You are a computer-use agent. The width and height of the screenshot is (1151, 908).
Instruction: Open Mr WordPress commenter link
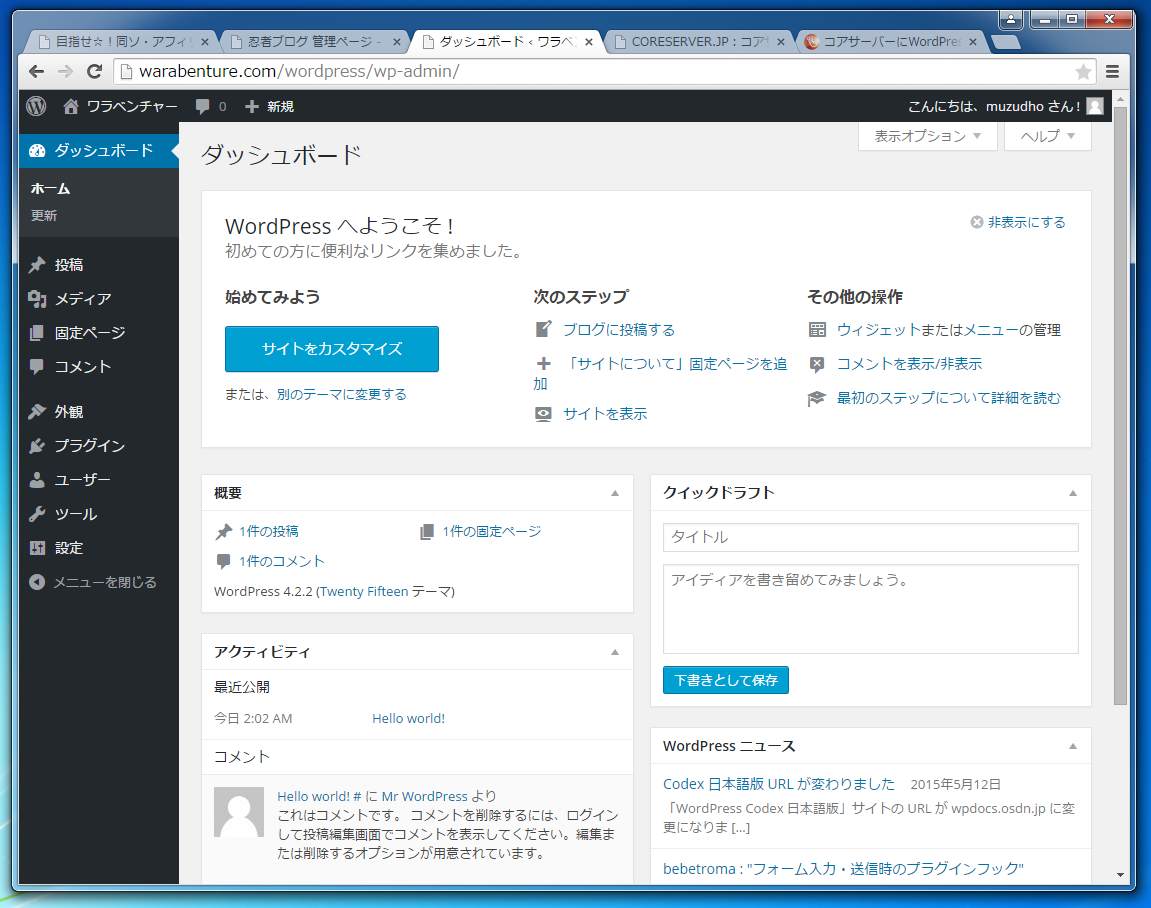[x=424, y=796]
